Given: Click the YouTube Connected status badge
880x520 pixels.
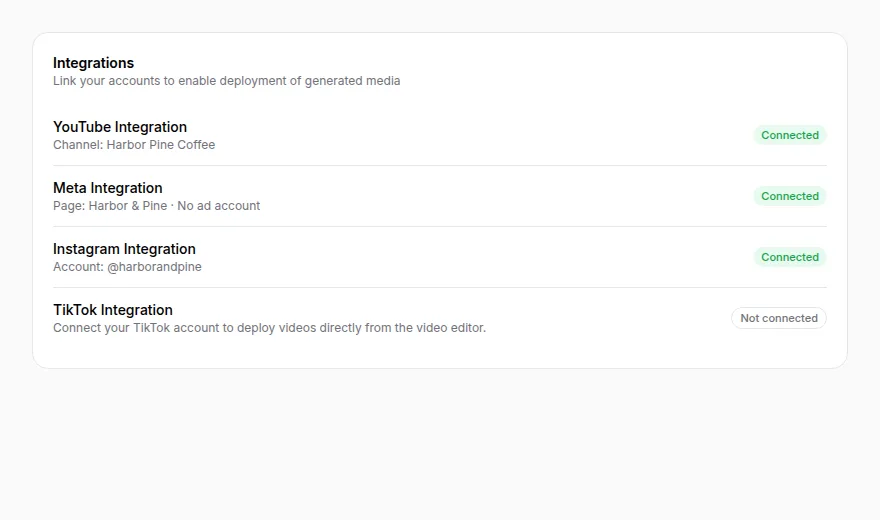Looking at the screenshot, I should 790,135.
